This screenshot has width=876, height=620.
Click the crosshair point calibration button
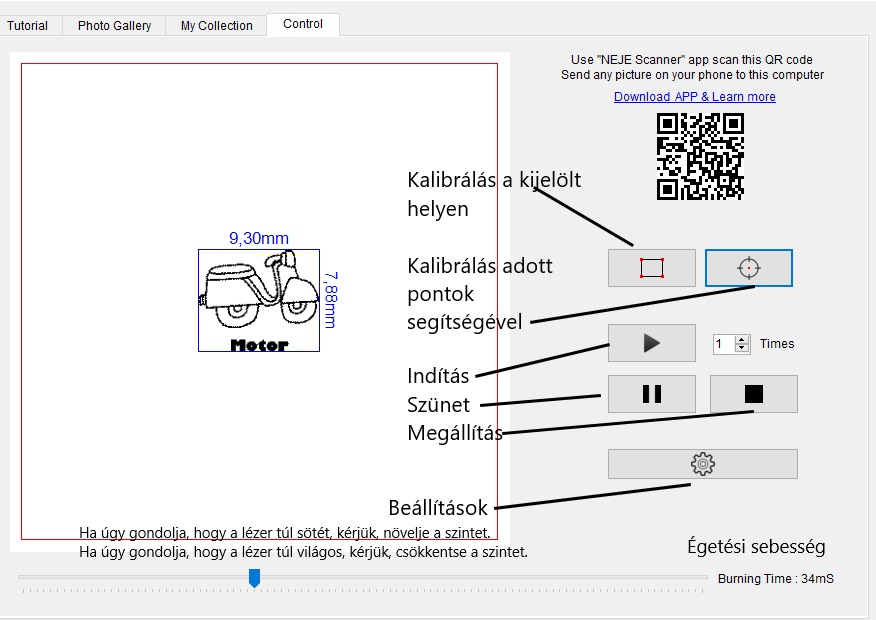[748, 268]
